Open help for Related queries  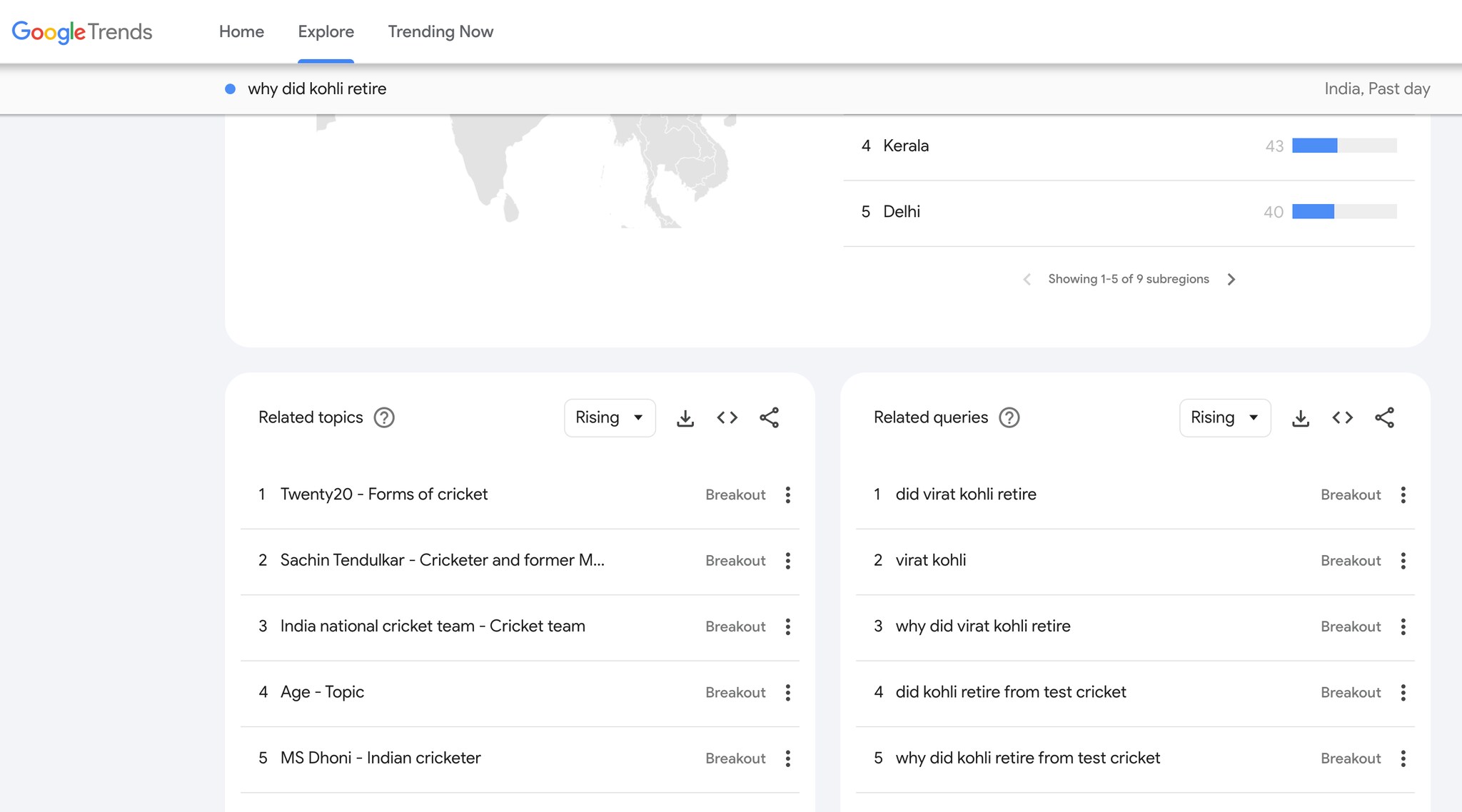tap(1009, 417)
